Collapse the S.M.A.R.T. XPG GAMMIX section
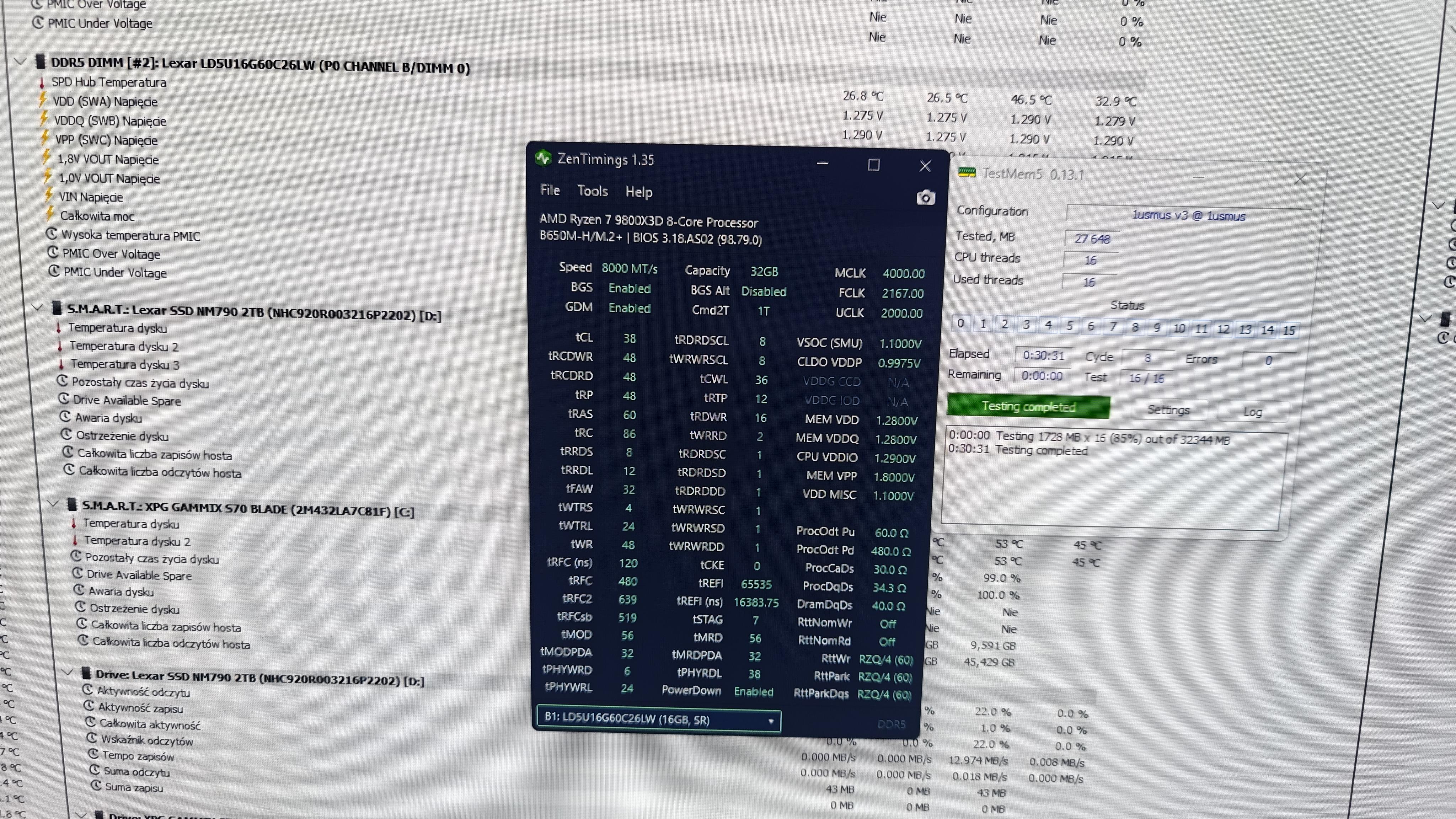Viewport: 1456px width, 819px height. click(53, 503)
